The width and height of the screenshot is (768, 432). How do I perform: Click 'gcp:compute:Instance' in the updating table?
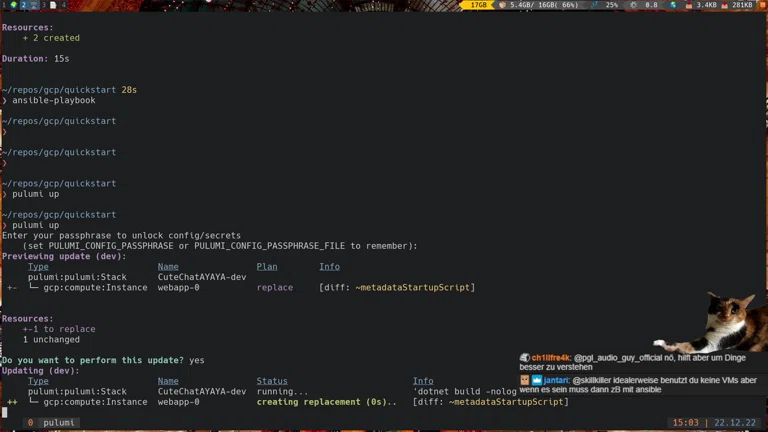(96, 402)
